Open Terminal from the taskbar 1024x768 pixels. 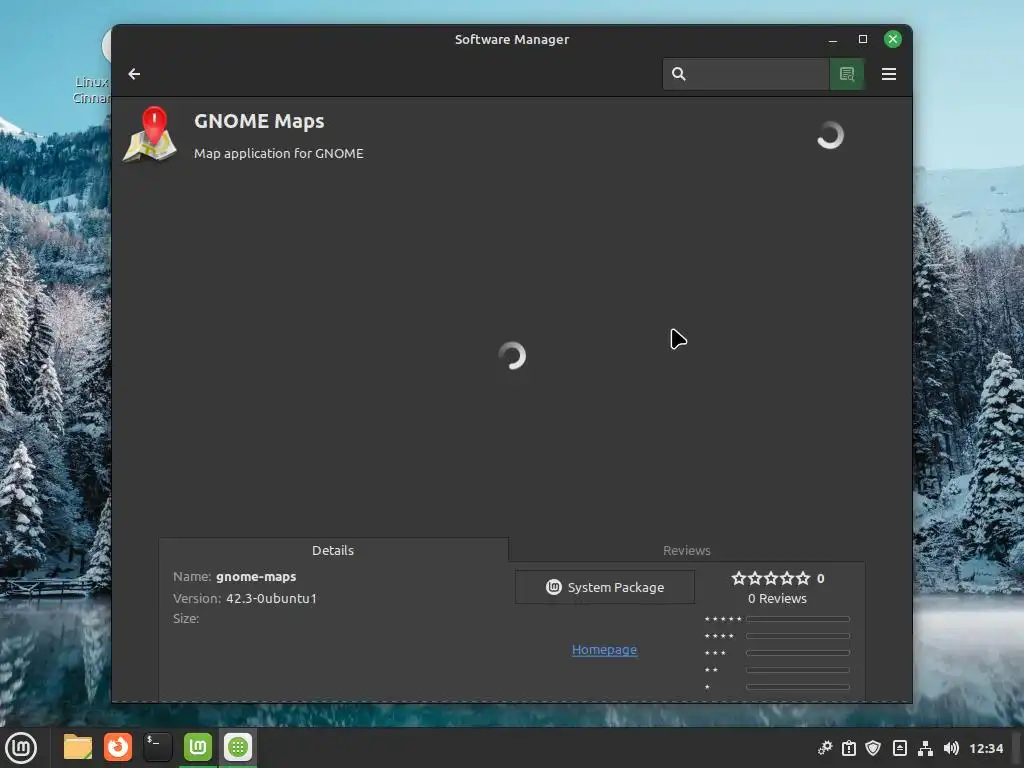157,747
